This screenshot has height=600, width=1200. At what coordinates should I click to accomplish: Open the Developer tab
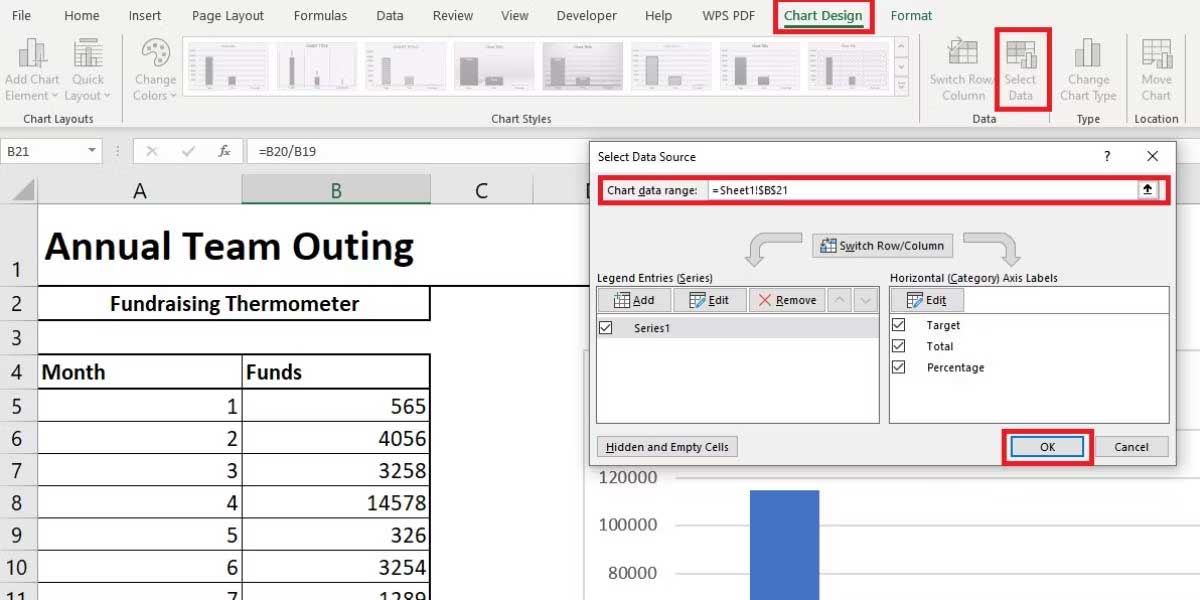(585, 15)
